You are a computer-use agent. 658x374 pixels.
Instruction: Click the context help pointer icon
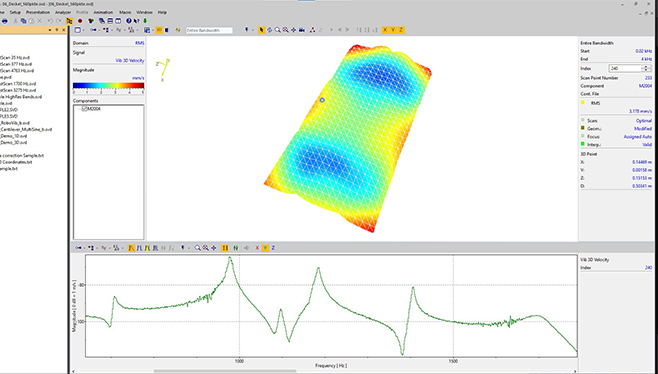tap(136, 21)
